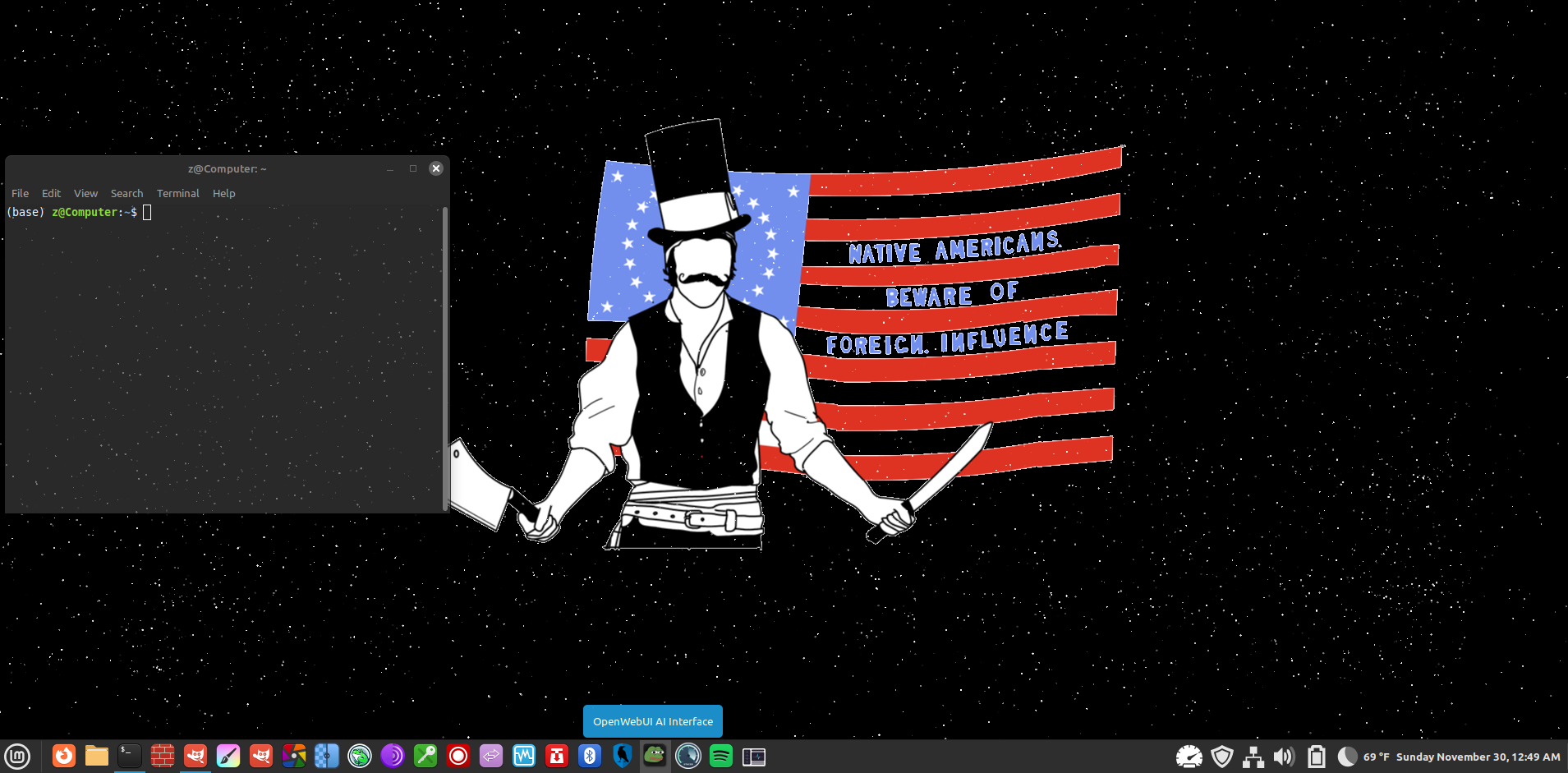Launch the blue raven shield app icon

[623, 756]
